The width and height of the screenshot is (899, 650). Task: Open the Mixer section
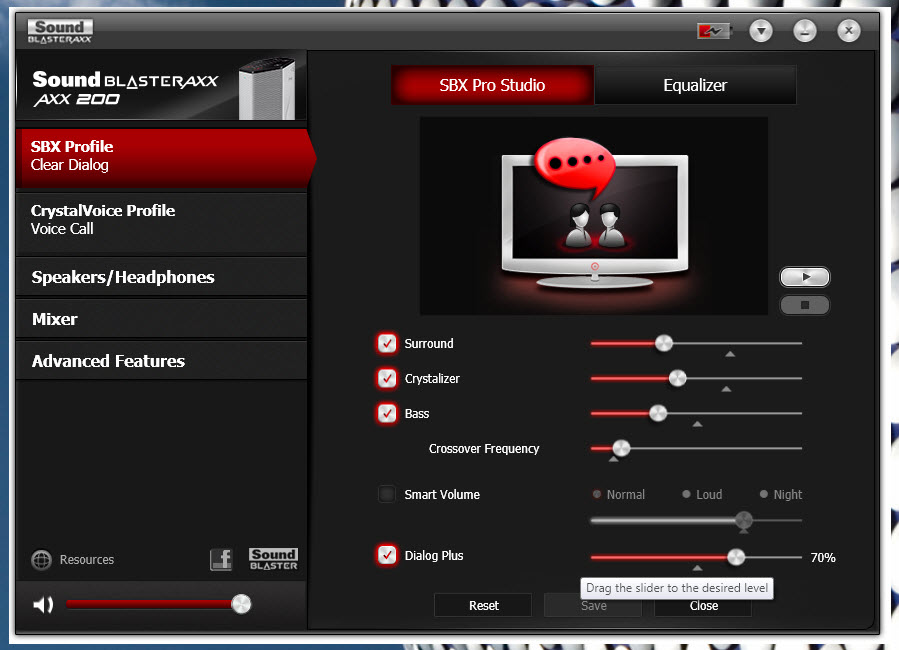[x=162, y=319]
